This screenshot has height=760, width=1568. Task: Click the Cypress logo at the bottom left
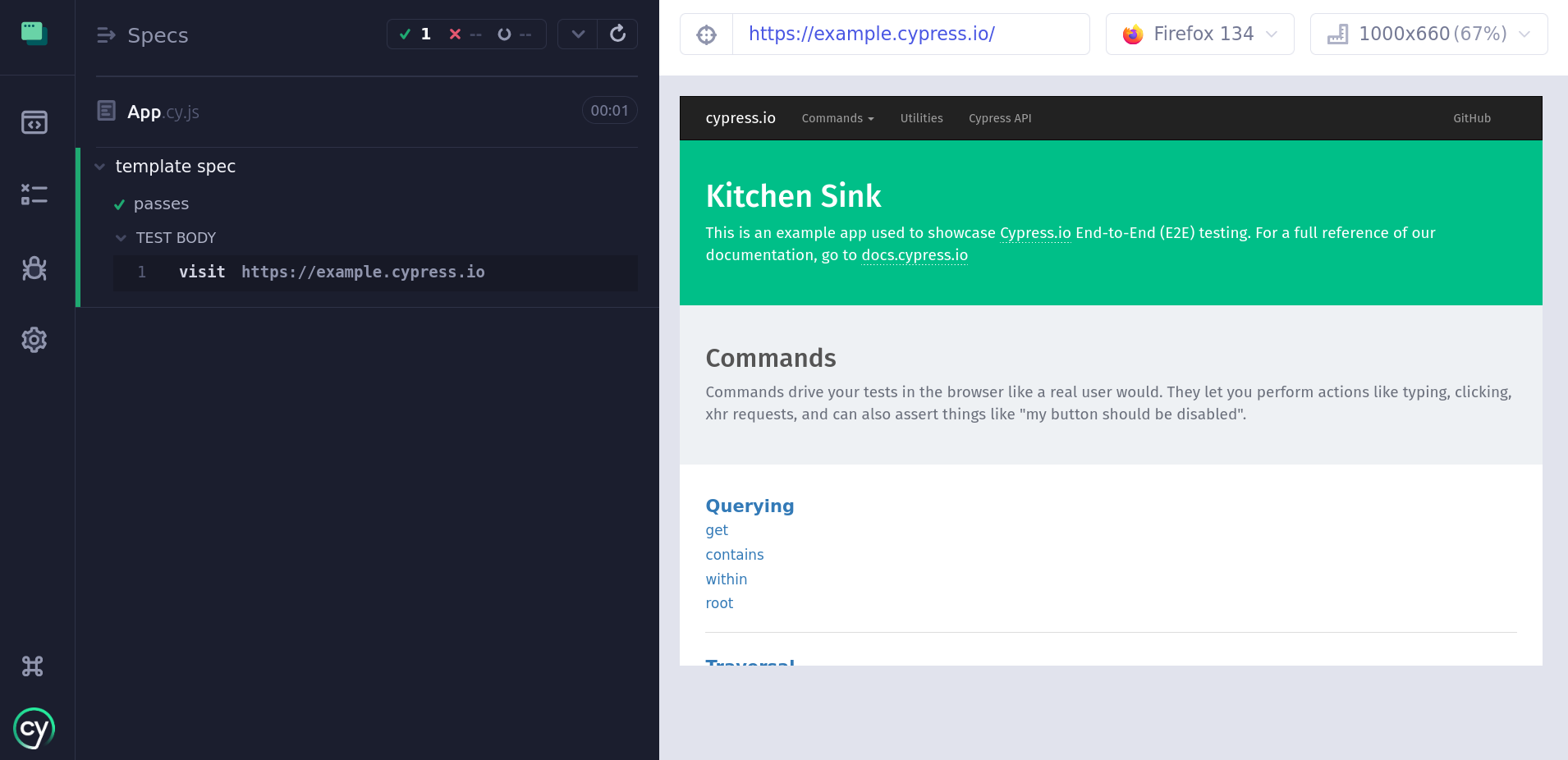click(x=34, y=728)
